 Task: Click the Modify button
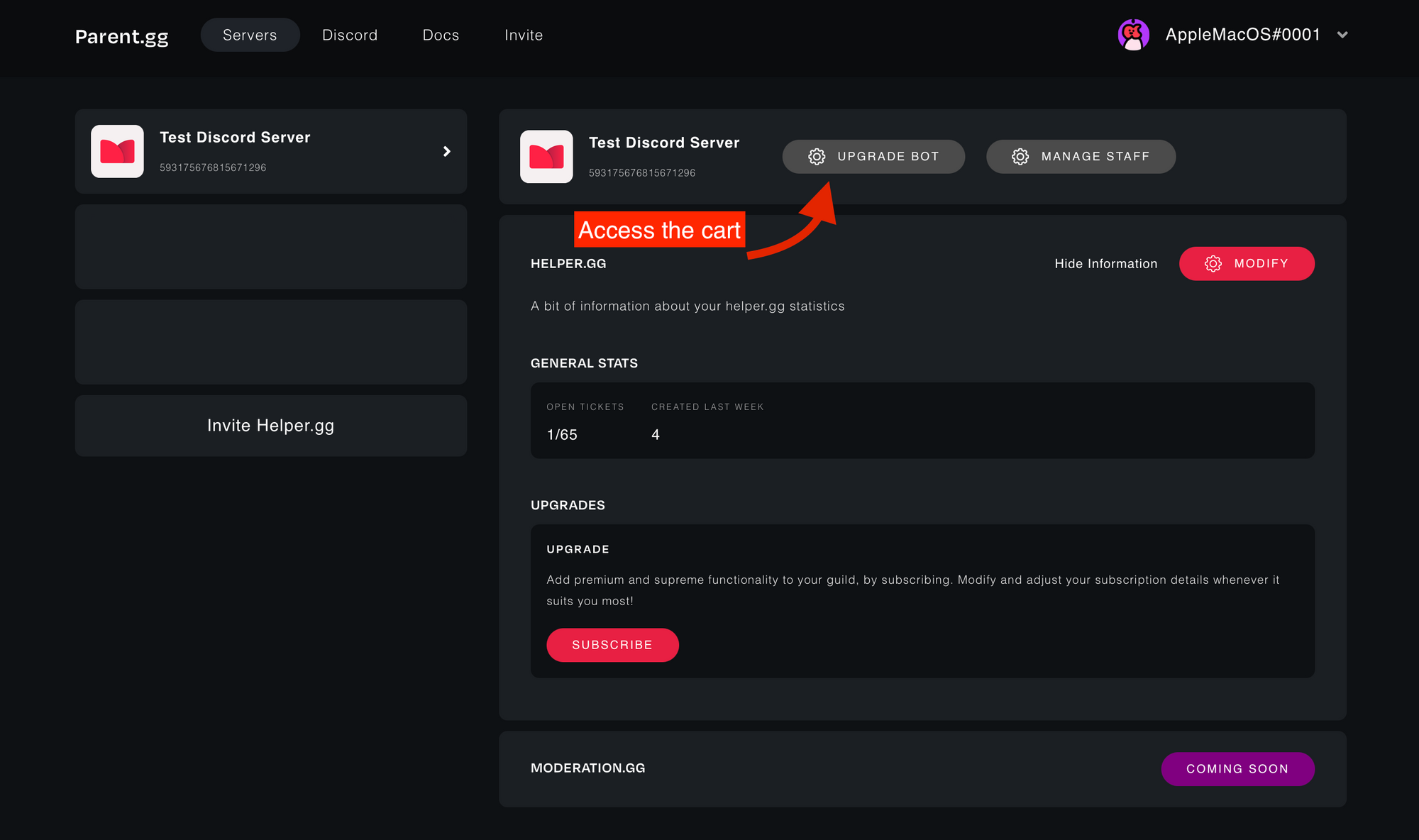point(1247,263)
